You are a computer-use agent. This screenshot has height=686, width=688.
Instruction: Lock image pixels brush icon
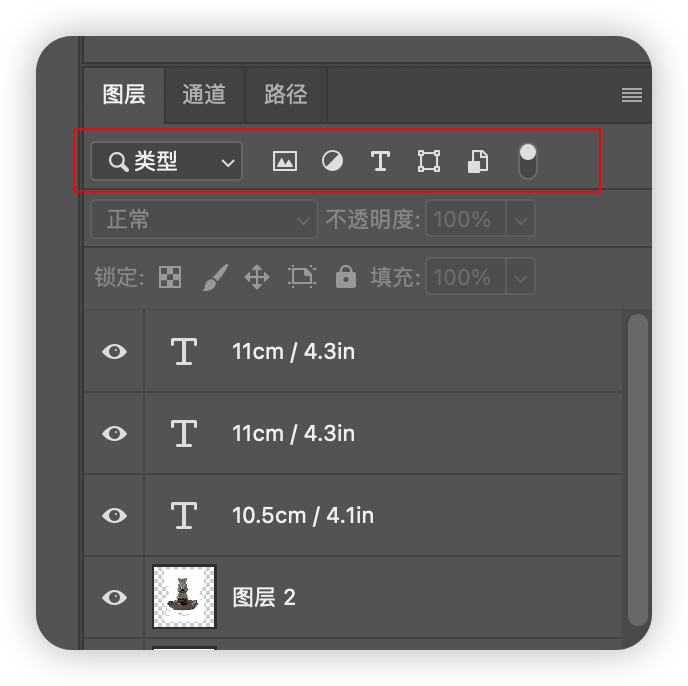coord(215,277)
